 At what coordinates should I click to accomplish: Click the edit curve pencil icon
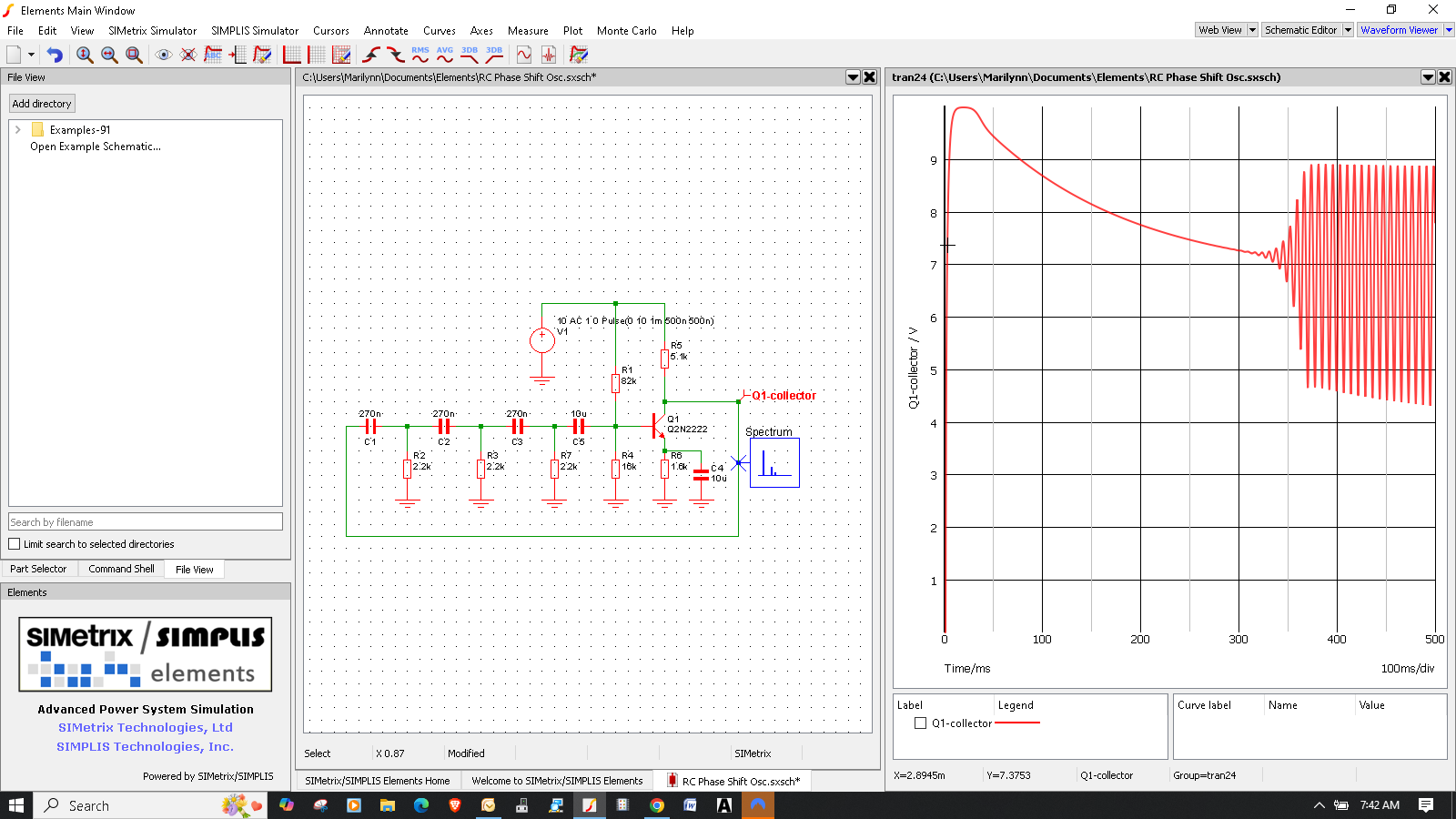pyautogui.click(x=262, y=55)
